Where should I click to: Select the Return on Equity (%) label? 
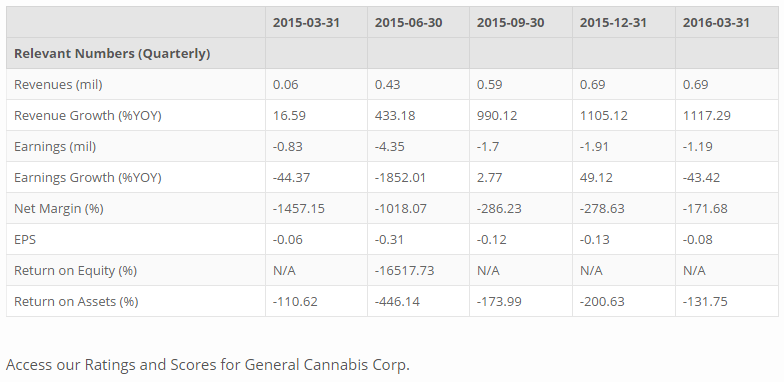click(75, 270)
